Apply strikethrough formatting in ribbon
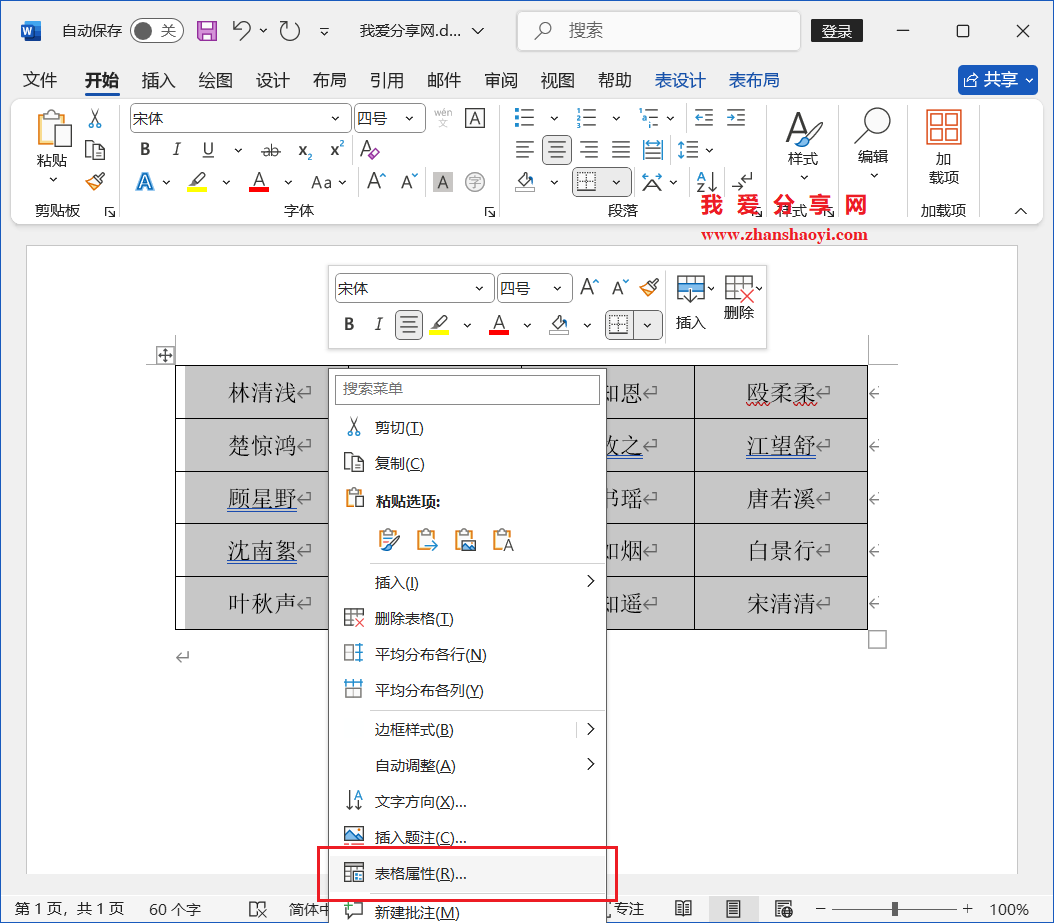The width and height of the screenshot is (1054, 923). [x=270, y=151]
